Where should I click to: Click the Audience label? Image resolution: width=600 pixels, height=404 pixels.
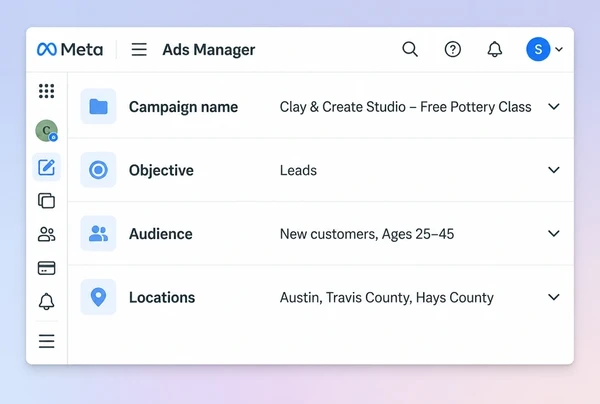coord(161,234)
